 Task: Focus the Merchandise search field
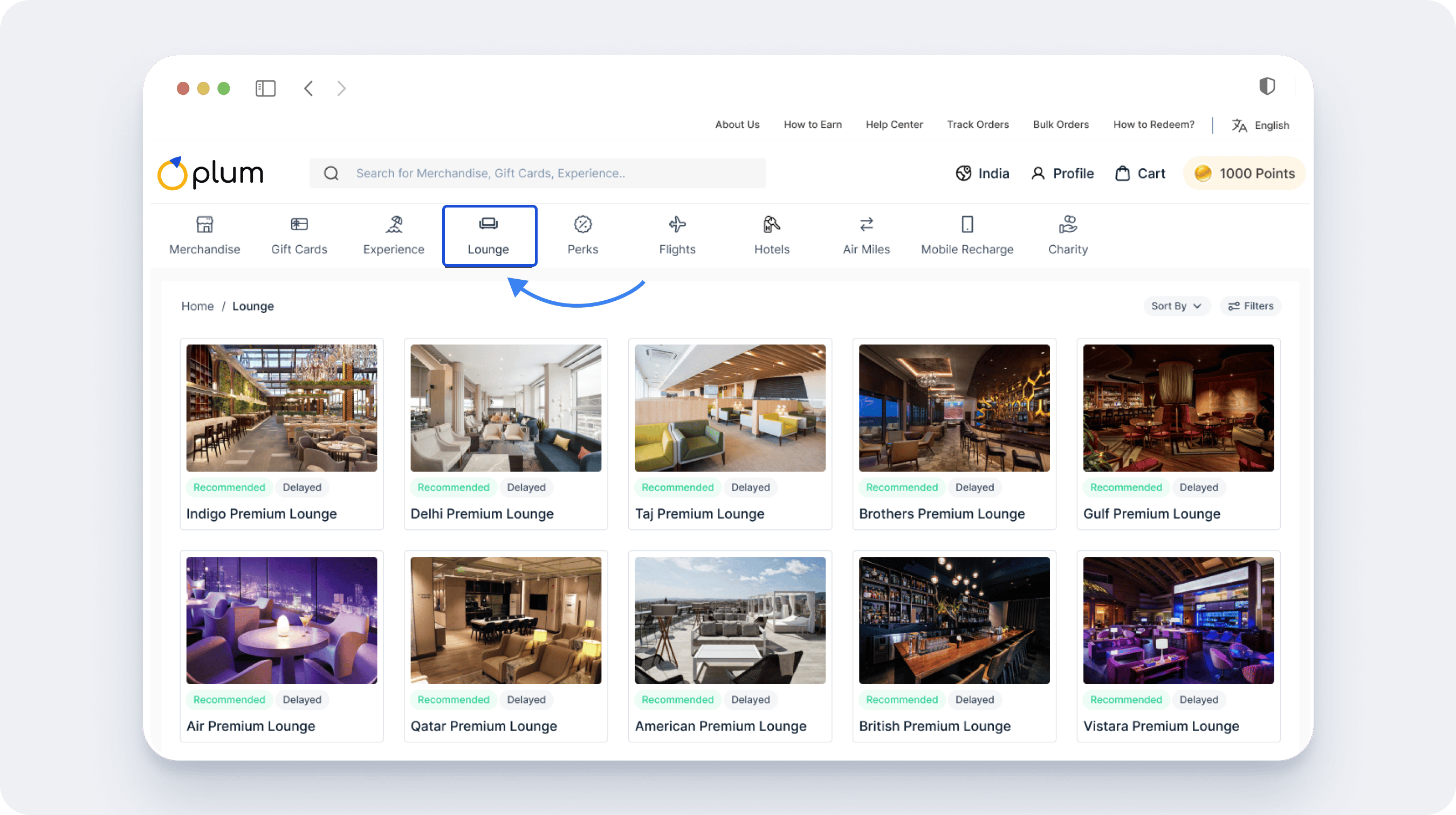pos(538,174)
